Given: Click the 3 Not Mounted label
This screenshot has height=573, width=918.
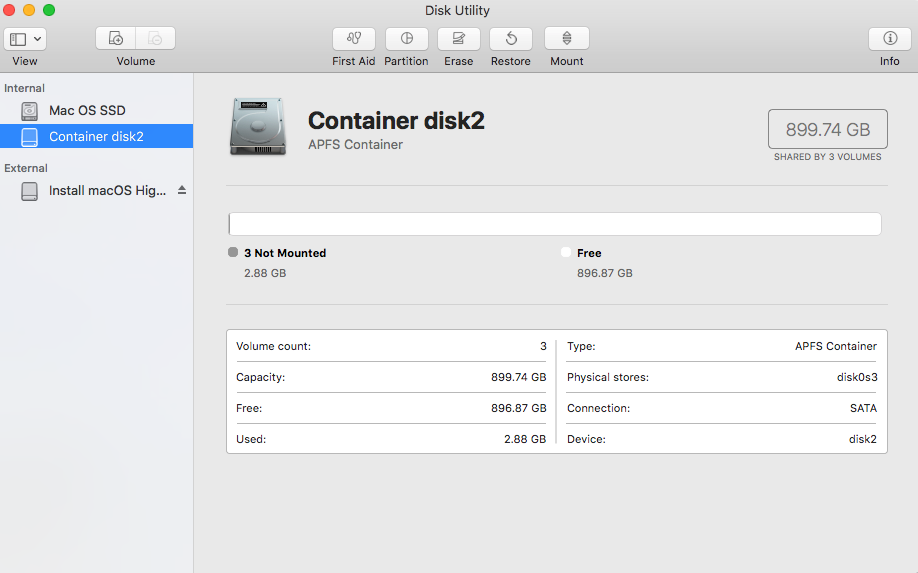Looking at the screenshot, I should (285, 253).
